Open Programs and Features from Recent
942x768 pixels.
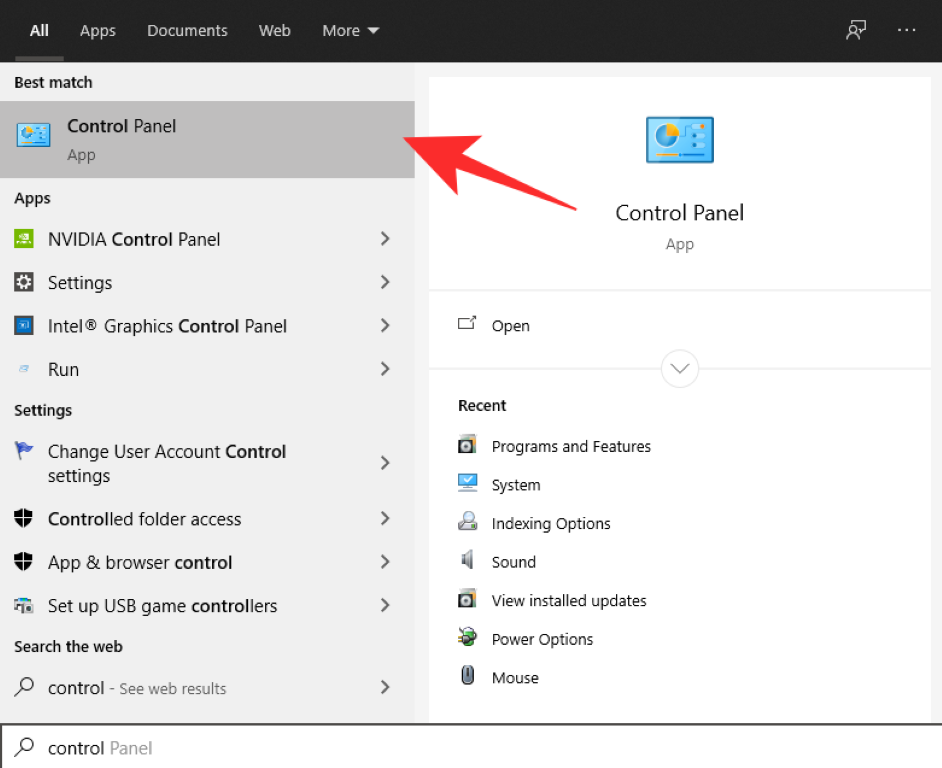coord(570,446)
